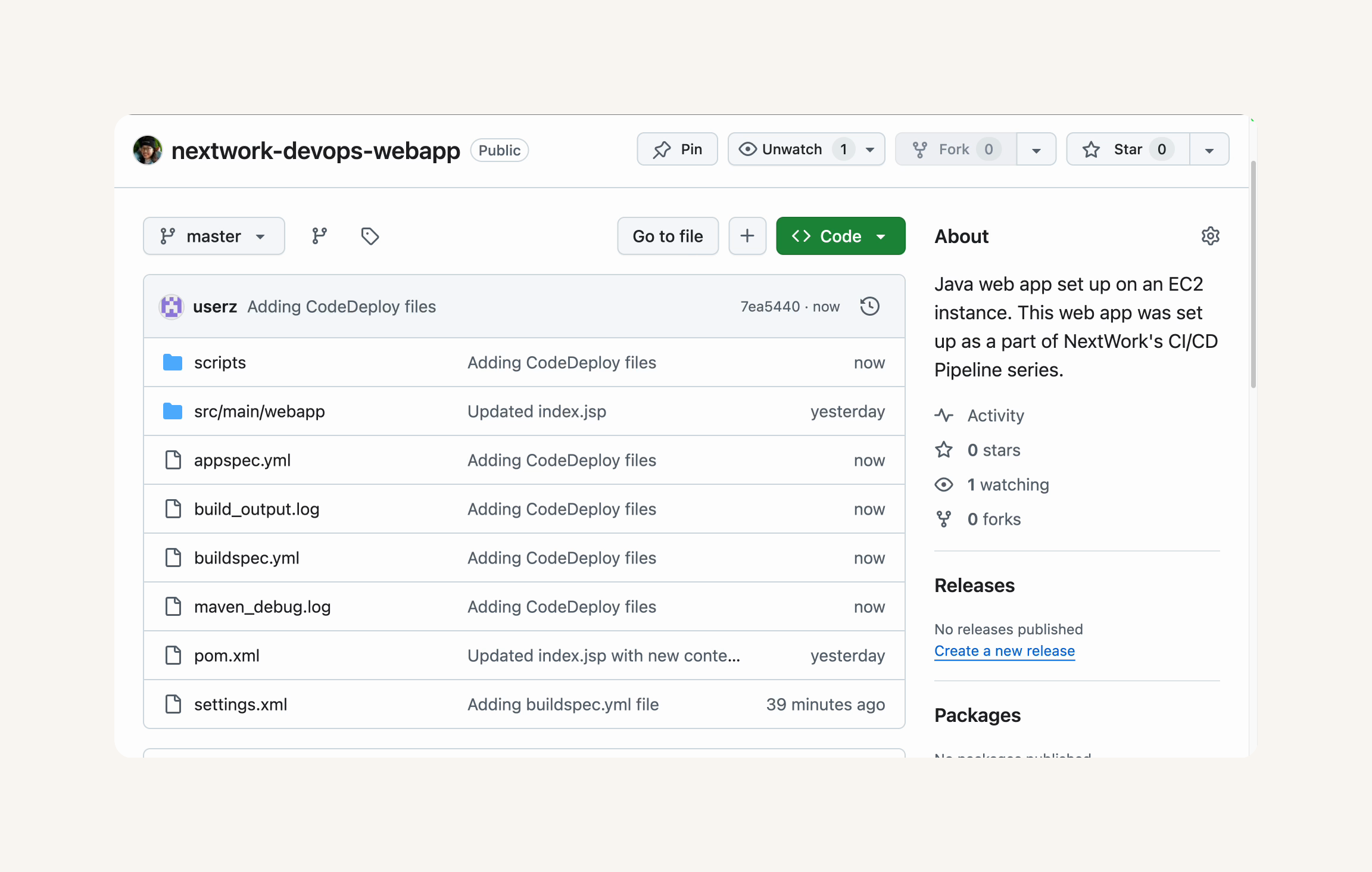Click the appspec.yml file icon
Viewport: 1372px width, 872px height.
click(173, 460)
